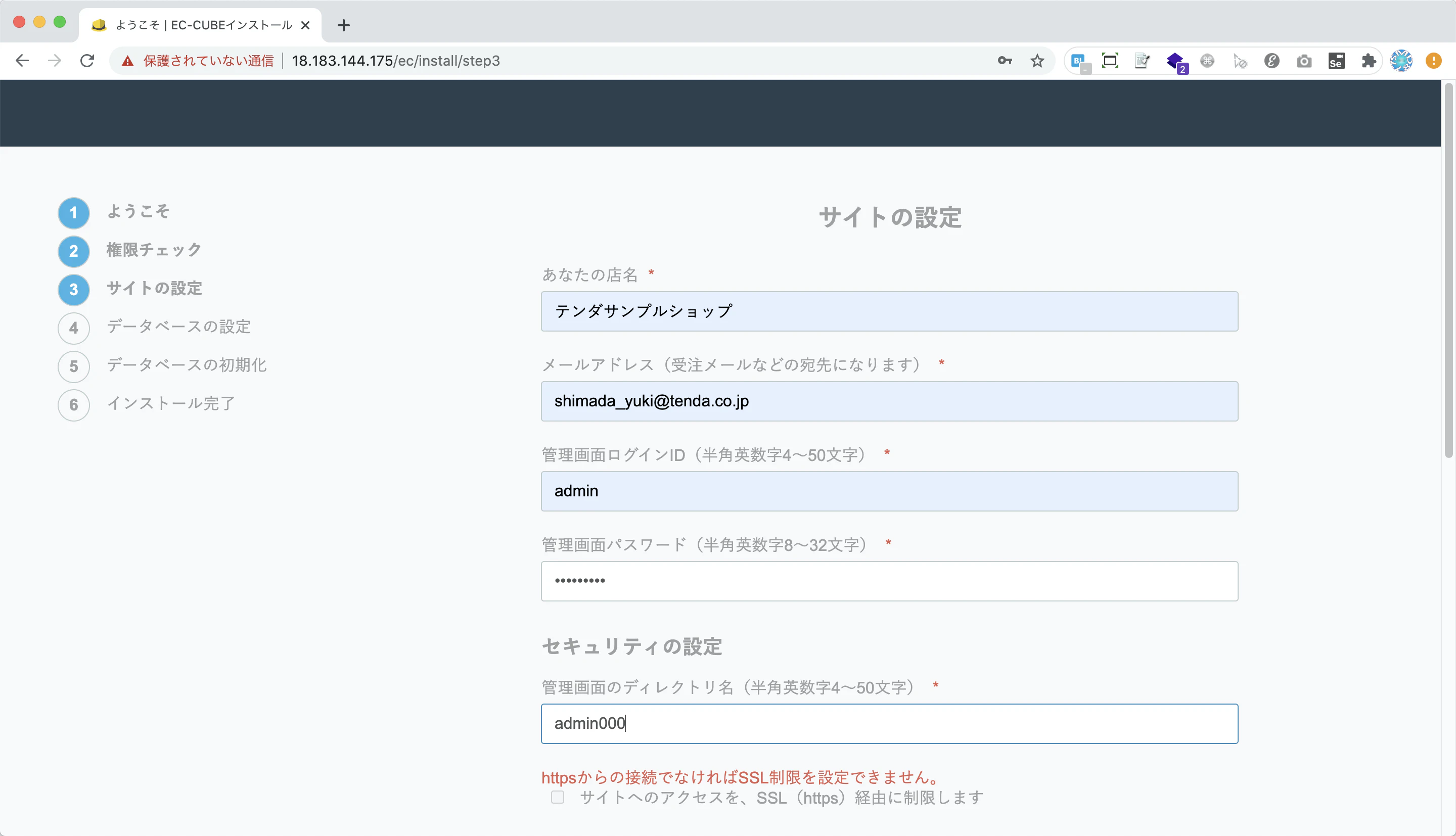1456x836 pixels.
Task: Reload the EC-CUBE install page
Action: (x=87, y=61)
